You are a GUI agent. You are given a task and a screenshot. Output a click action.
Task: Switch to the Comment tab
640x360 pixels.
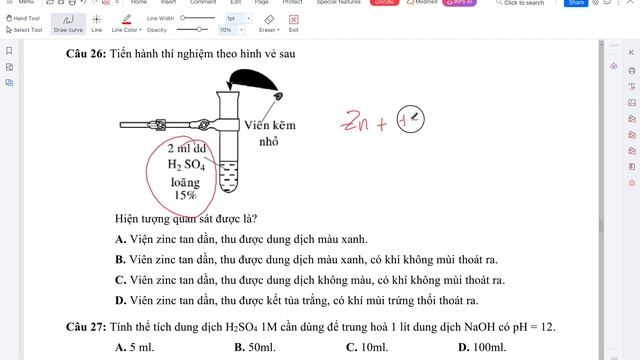(x=203, y=2)
